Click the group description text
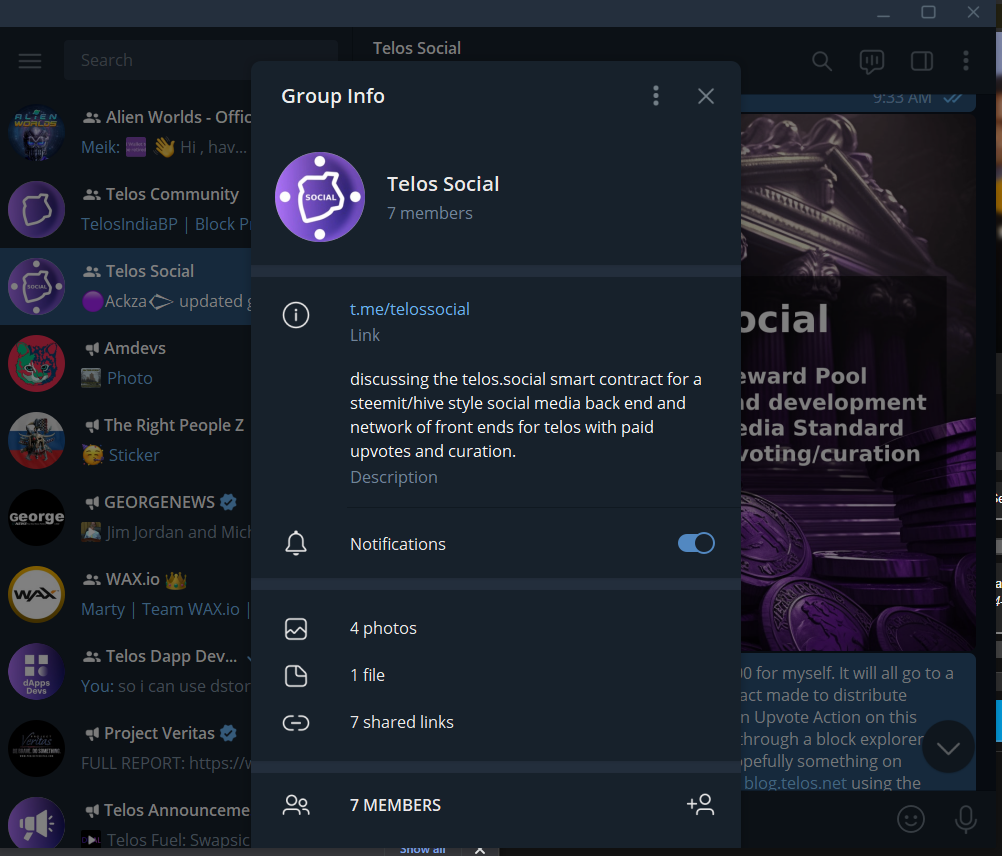This screenshot has width=1002, height=856. point(525,415)
